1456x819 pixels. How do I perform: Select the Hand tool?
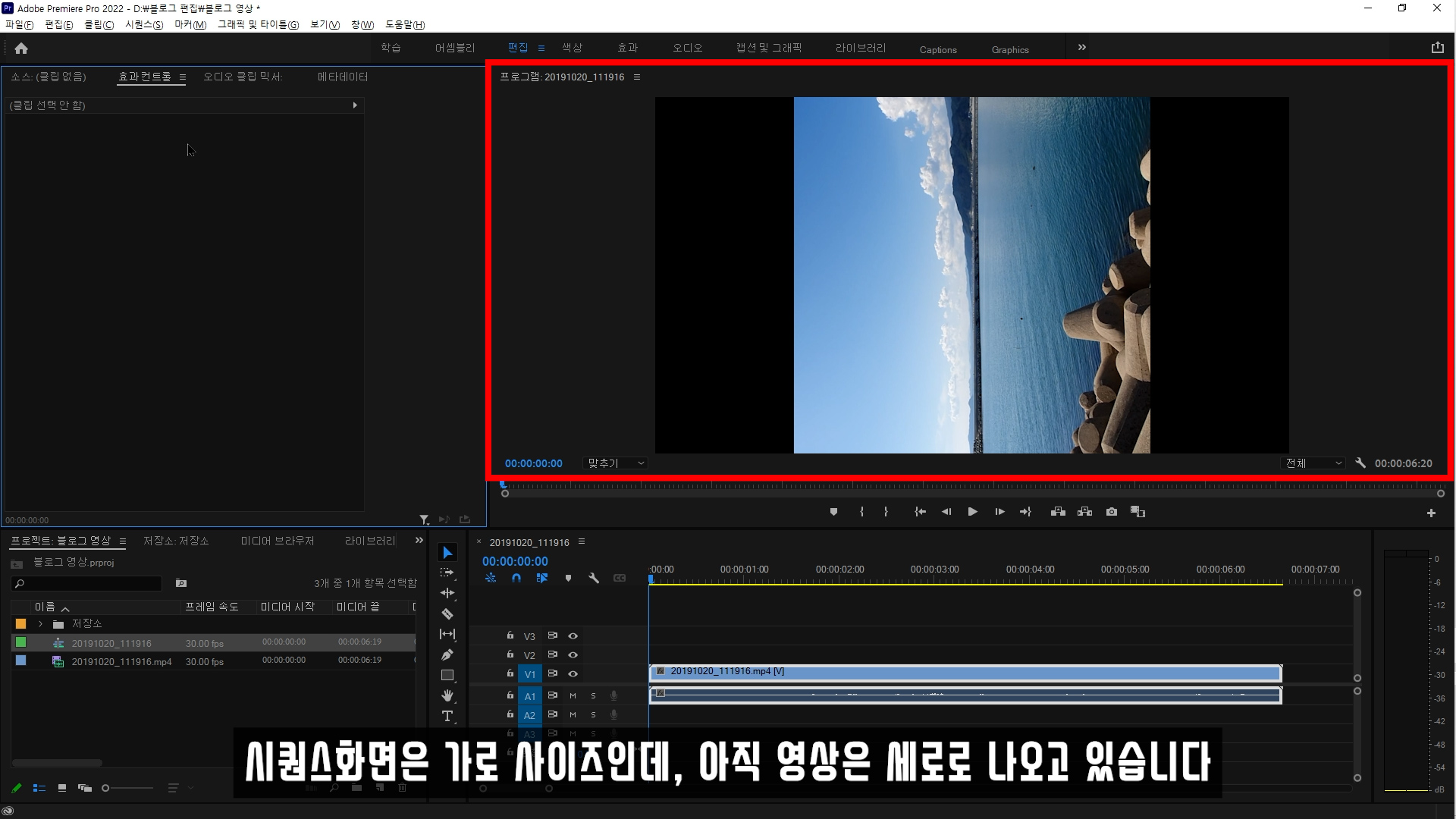tap(447, 695)
